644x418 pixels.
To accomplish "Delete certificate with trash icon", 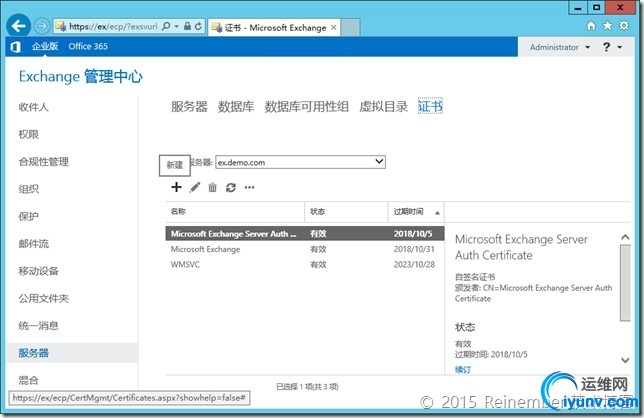I will tap(212, 188).
